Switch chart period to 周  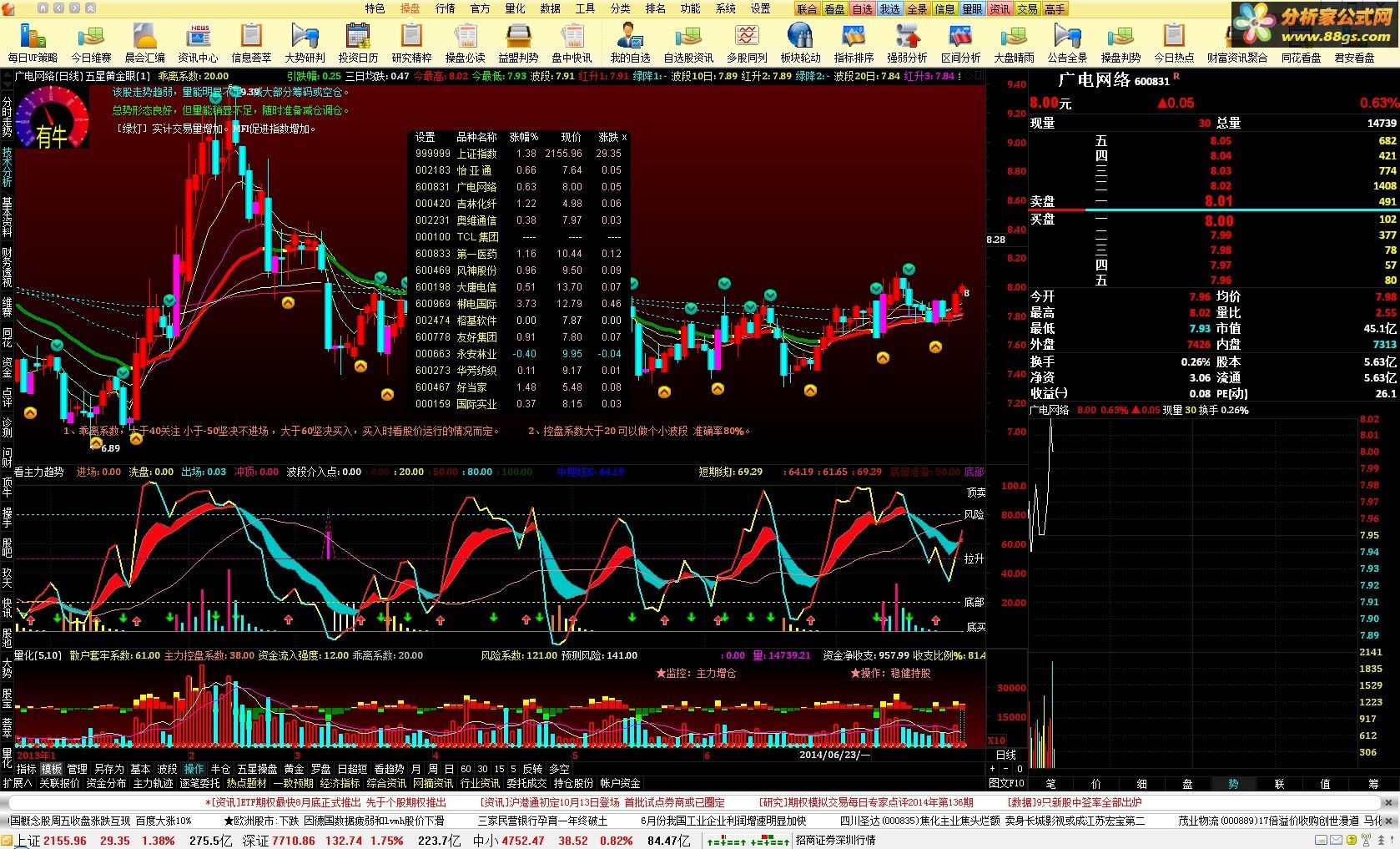[x=433, y=769]
